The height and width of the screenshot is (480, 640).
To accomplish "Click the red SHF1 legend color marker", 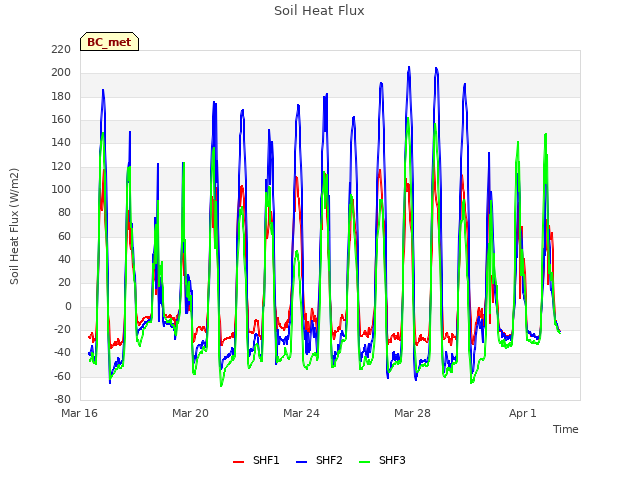I will pos(238,462).
